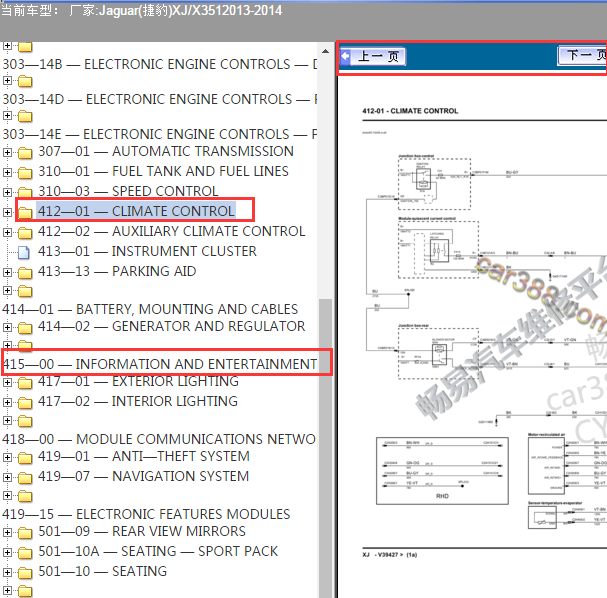The width and height of the screenshot is (607, 598).
Task: Go to next page with 下一页 button
Action: point(582,55)
